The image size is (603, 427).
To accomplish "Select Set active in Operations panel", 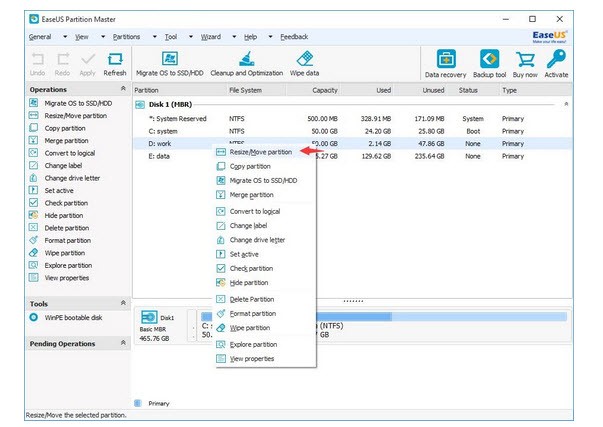I will pos(51,190).
